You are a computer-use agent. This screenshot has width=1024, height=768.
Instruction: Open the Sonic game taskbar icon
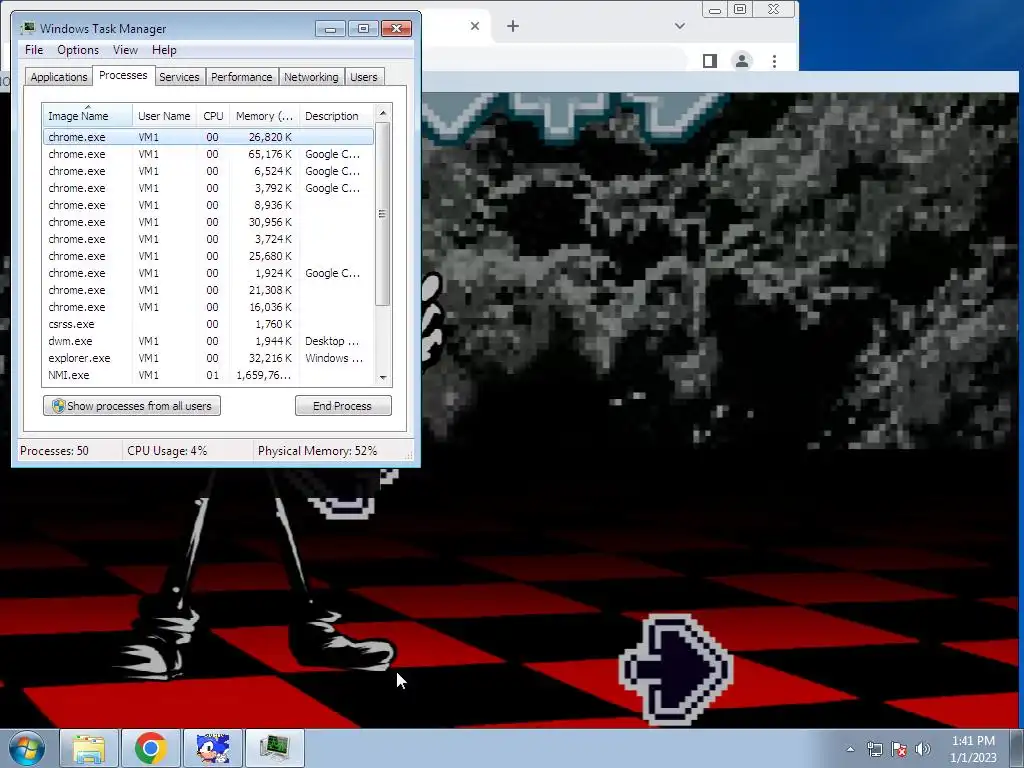point(213,748)
